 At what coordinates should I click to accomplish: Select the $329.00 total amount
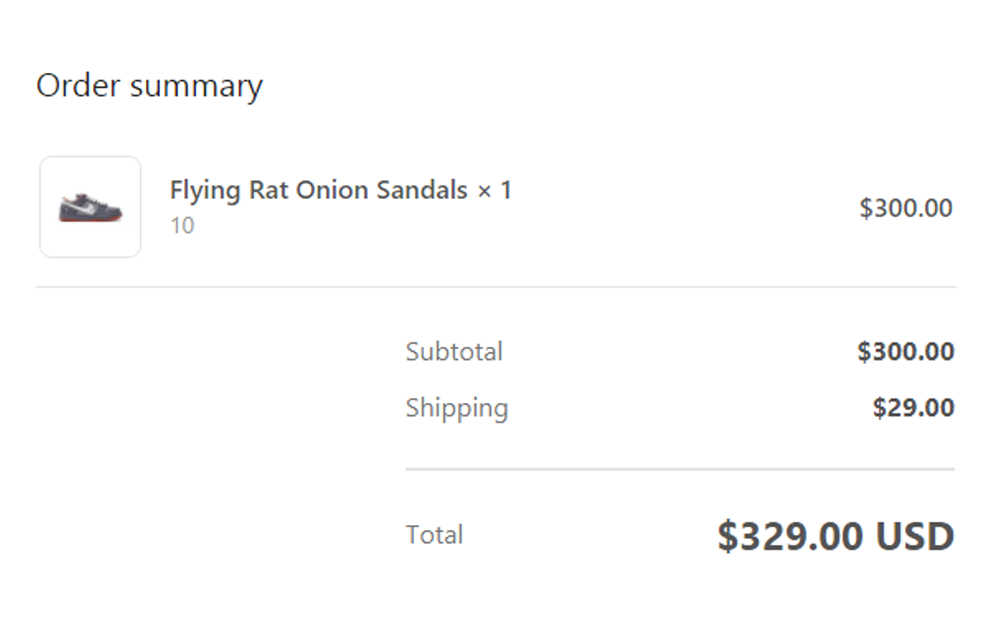[791, 537]
